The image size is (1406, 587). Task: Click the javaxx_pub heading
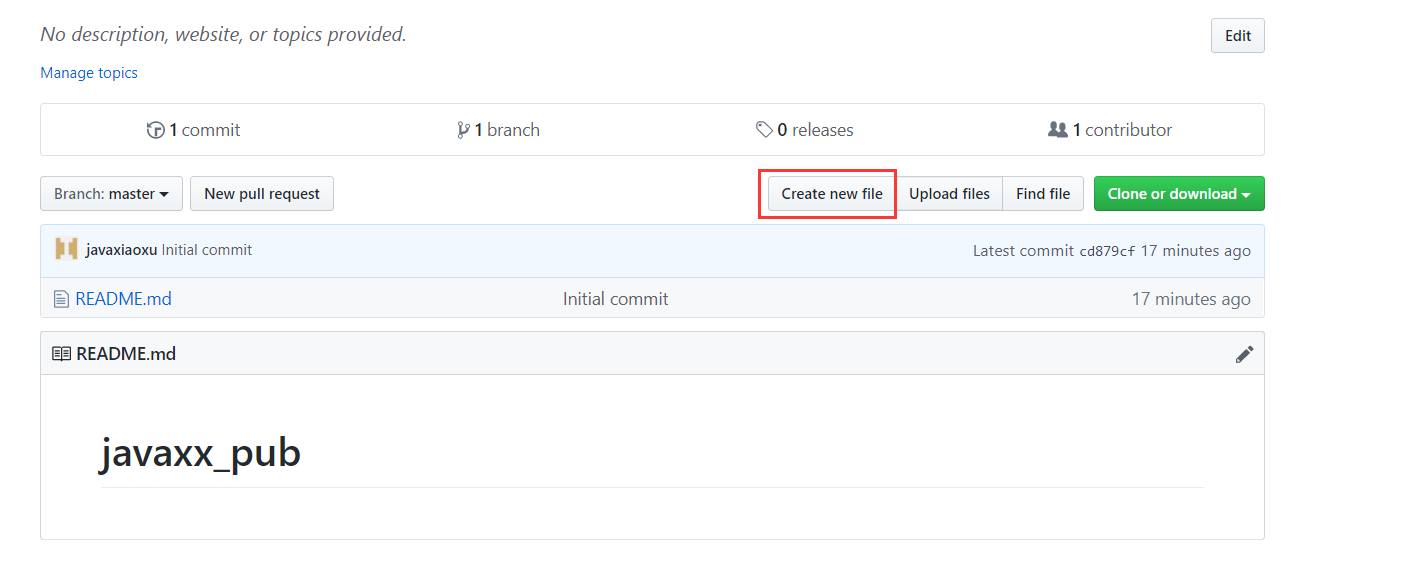[x=200, y=453]
